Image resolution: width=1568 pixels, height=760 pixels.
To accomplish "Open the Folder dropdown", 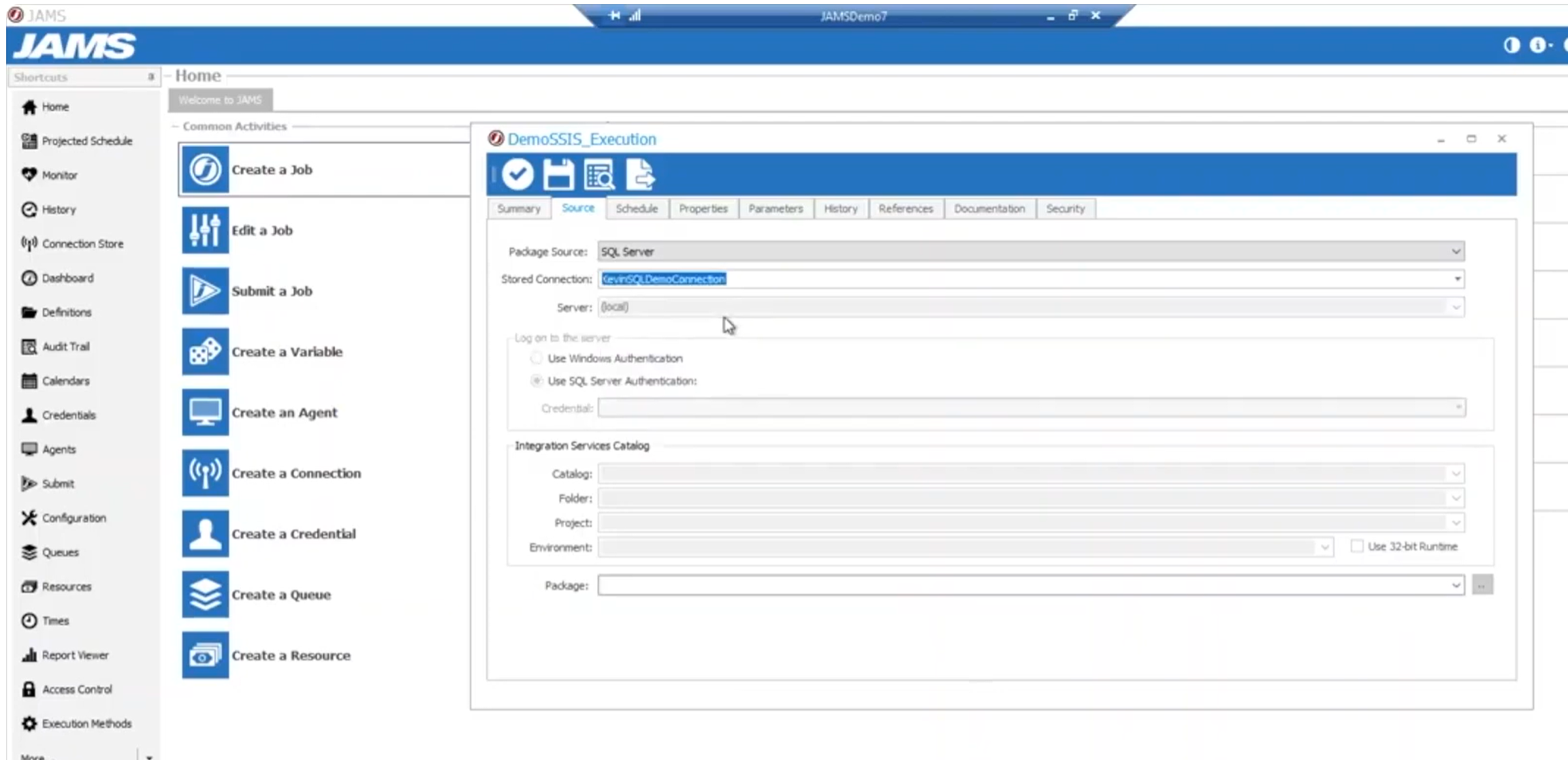I will 1456,498.
